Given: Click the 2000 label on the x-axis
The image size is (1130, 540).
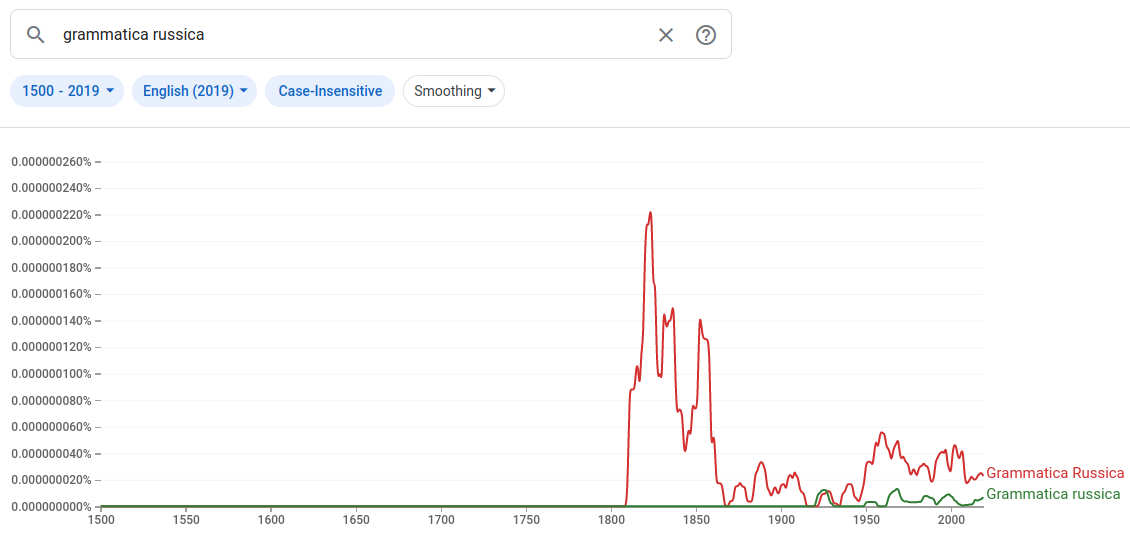Looking at the screenshot, I should [951, 520].
